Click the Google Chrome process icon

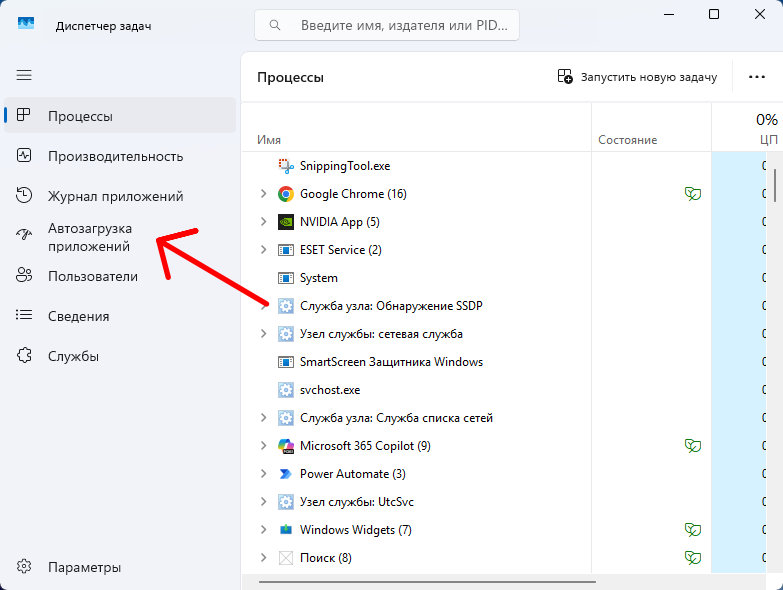coord(286,194)
